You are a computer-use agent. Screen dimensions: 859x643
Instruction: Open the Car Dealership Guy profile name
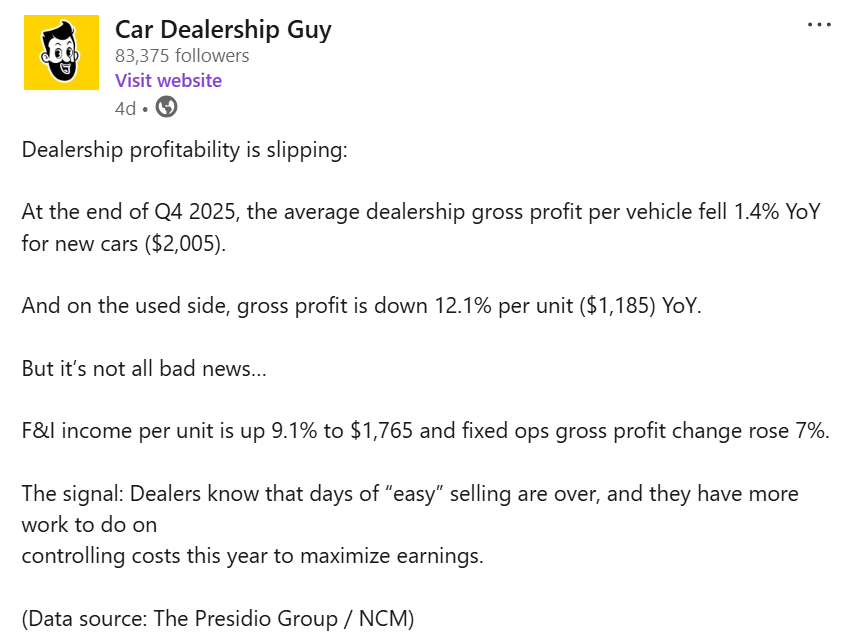(223, 30)
